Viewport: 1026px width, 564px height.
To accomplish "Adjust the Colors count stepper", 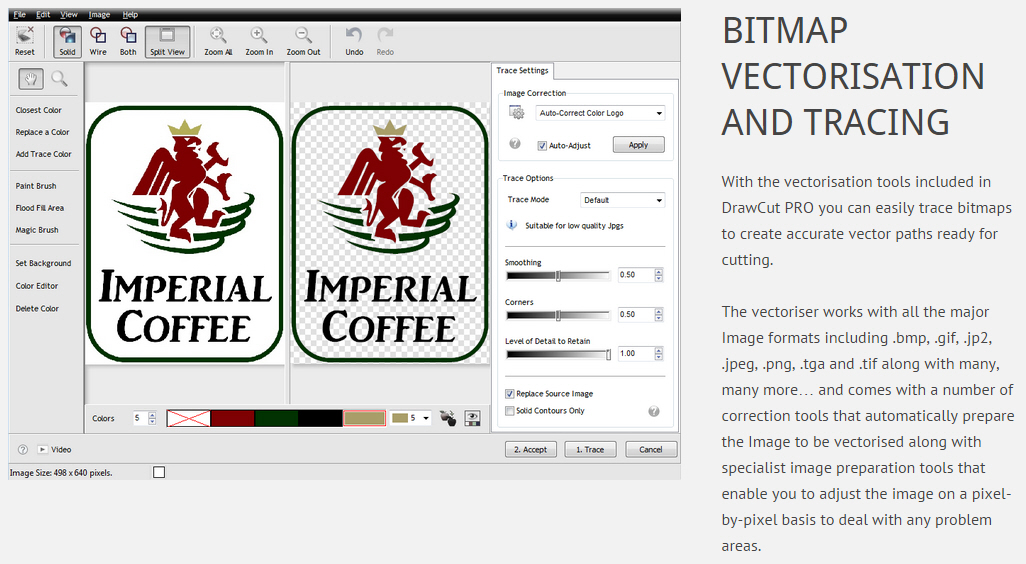I will coord(152,418).
